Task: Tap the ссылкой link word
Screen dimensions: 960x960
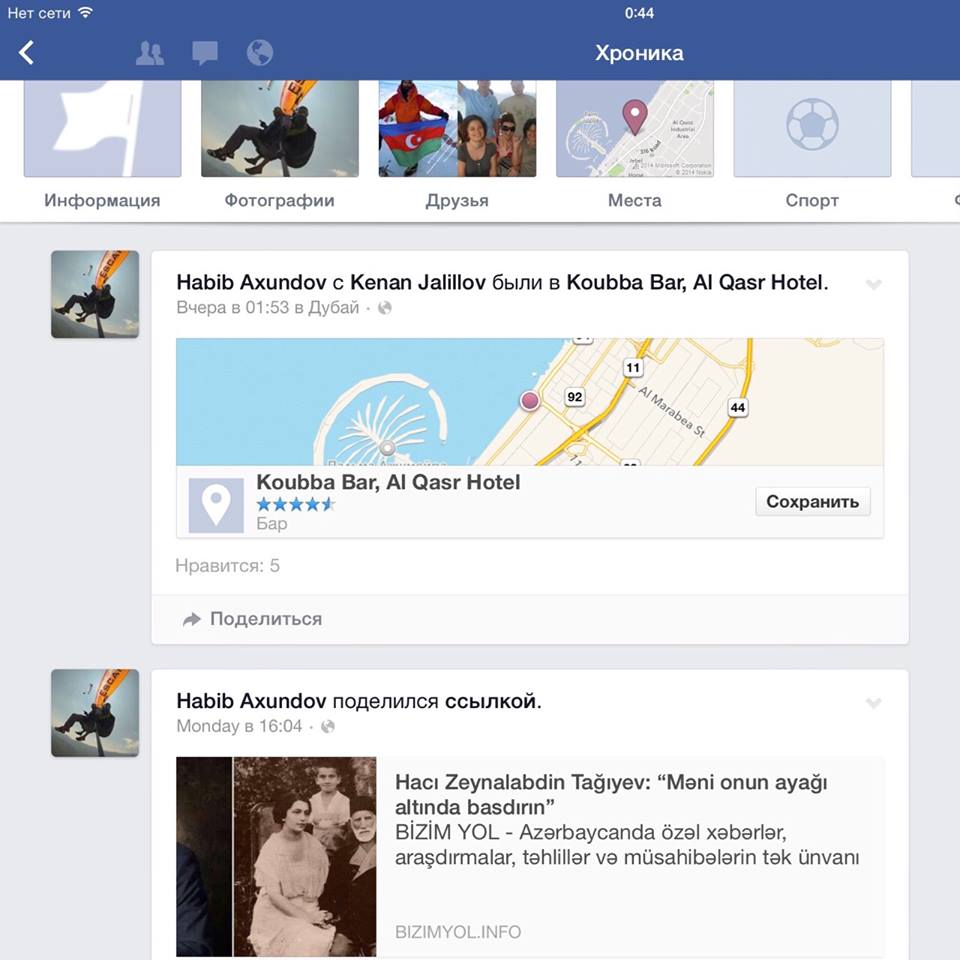Action: (490, 701)
